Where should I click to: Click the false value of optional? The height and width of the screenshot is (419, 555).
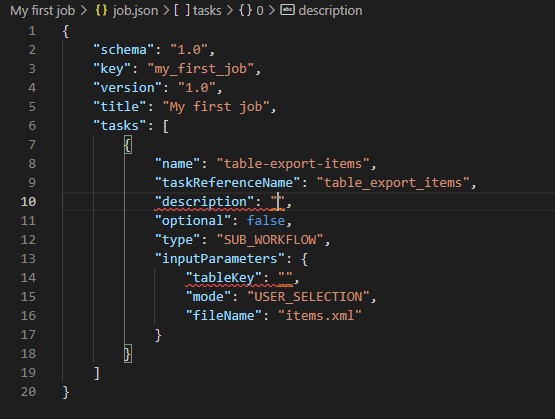(x=266, y=221)
